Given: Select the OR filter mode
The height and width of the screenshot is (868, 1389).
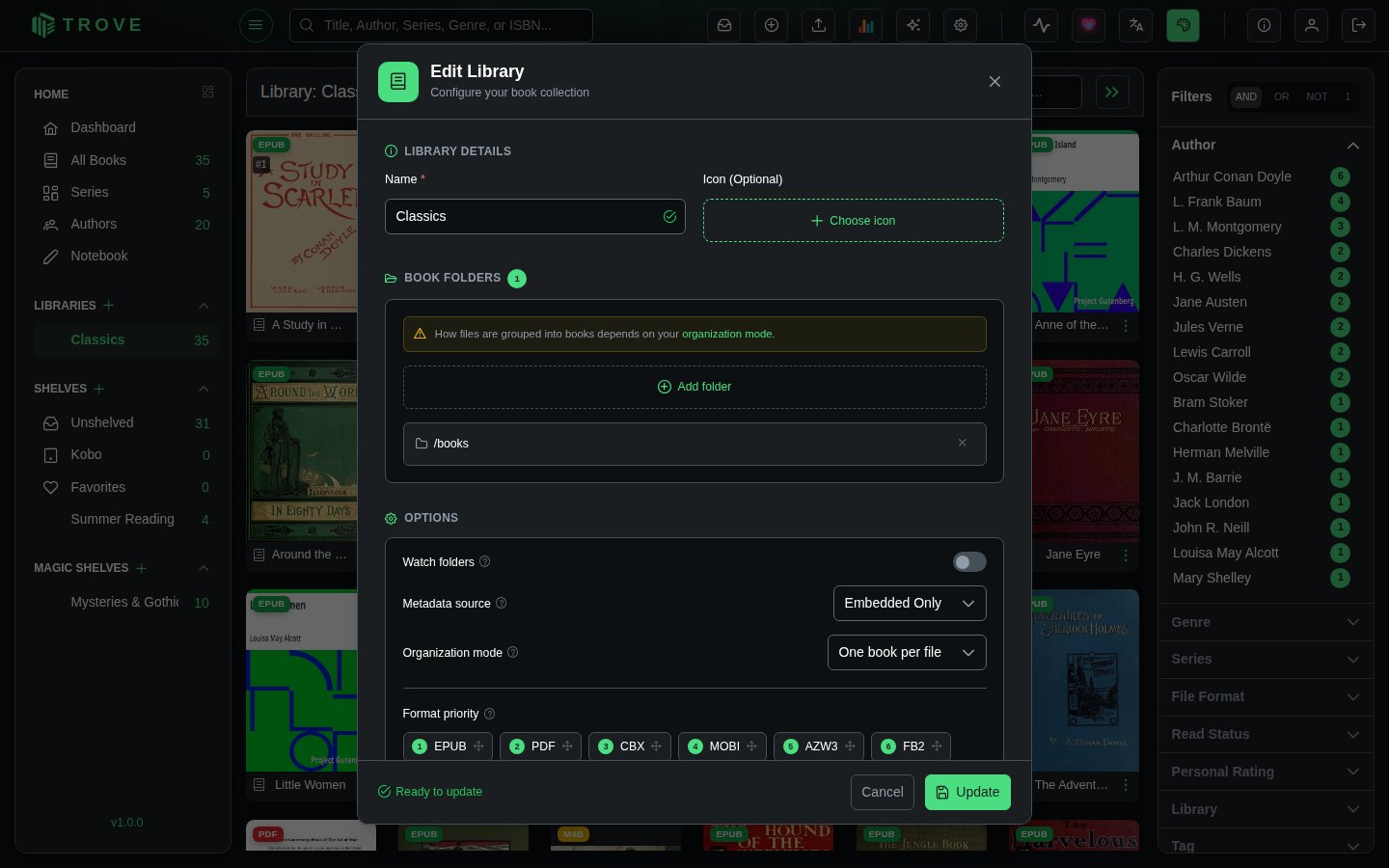Looking at the screenshot, I should coord(1281,96).
